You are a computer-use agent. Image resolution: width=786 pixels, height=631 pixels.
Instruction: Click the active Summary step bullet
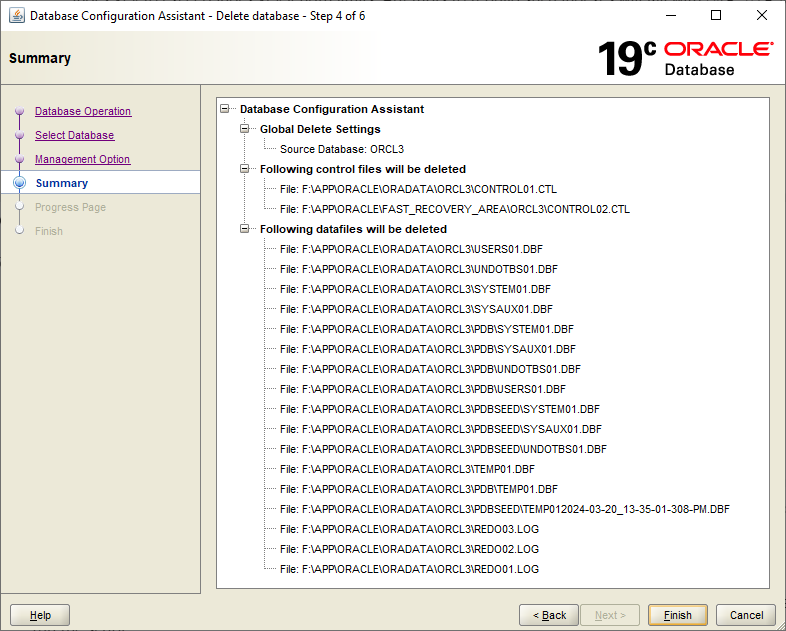coord(20,183)
